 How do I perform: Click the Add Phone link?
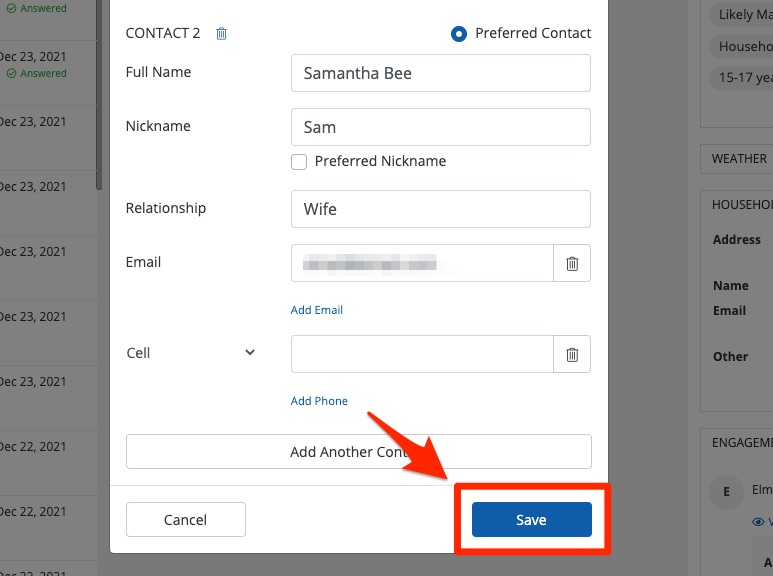pyautogui.click(x=319, y=401)
